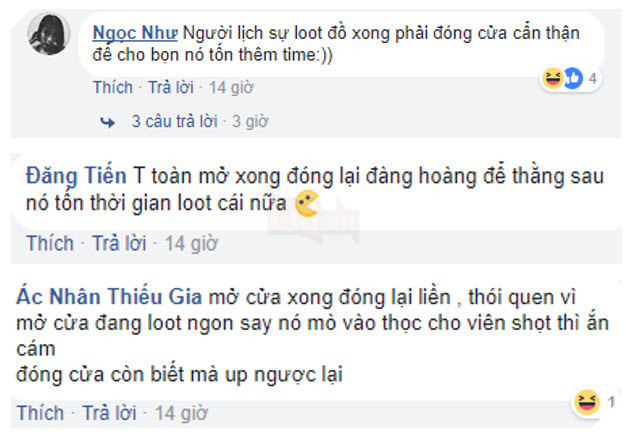The width and height of the screenshot is (626, 434).
Task: Like Ác Nhân Thiếu Gia's comment
Action: 40,413
